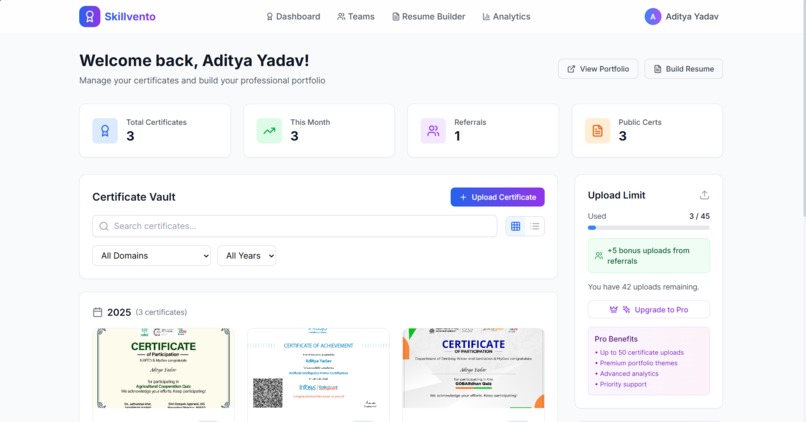Click the Certificate Vault heading

[134, 197]
